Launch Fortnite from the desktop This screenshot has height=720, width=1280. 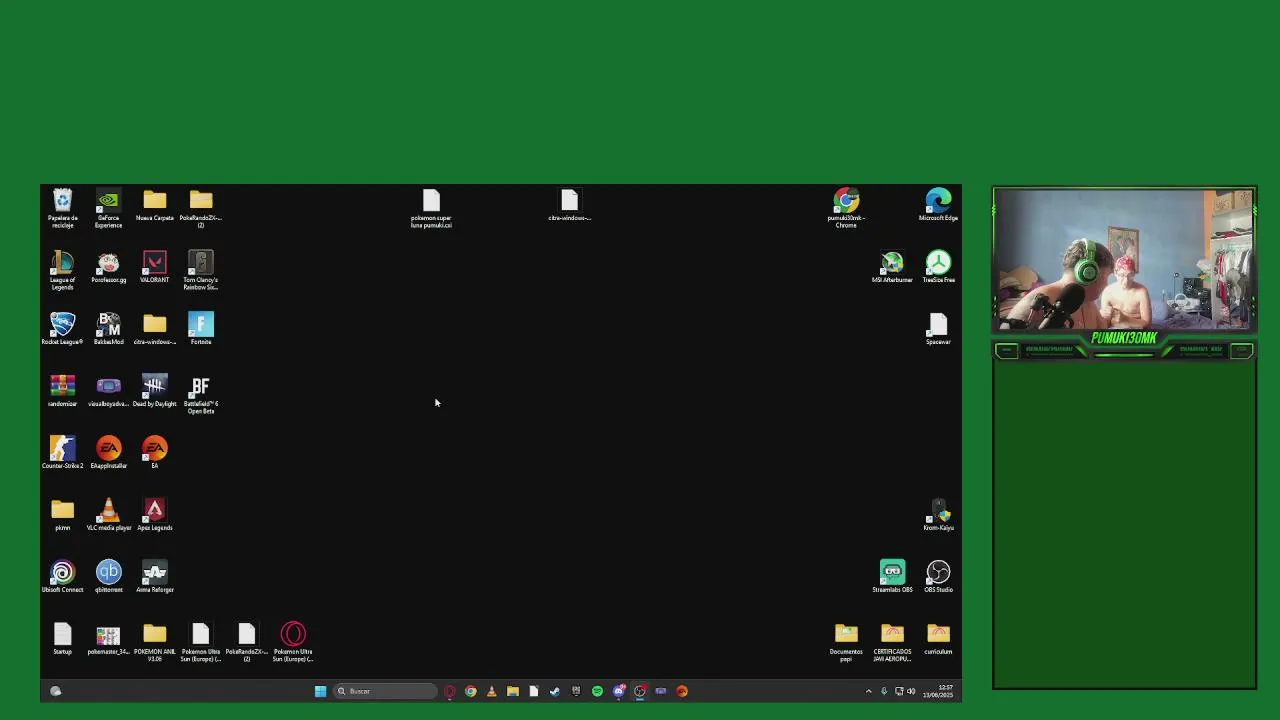tap(201, 329)
